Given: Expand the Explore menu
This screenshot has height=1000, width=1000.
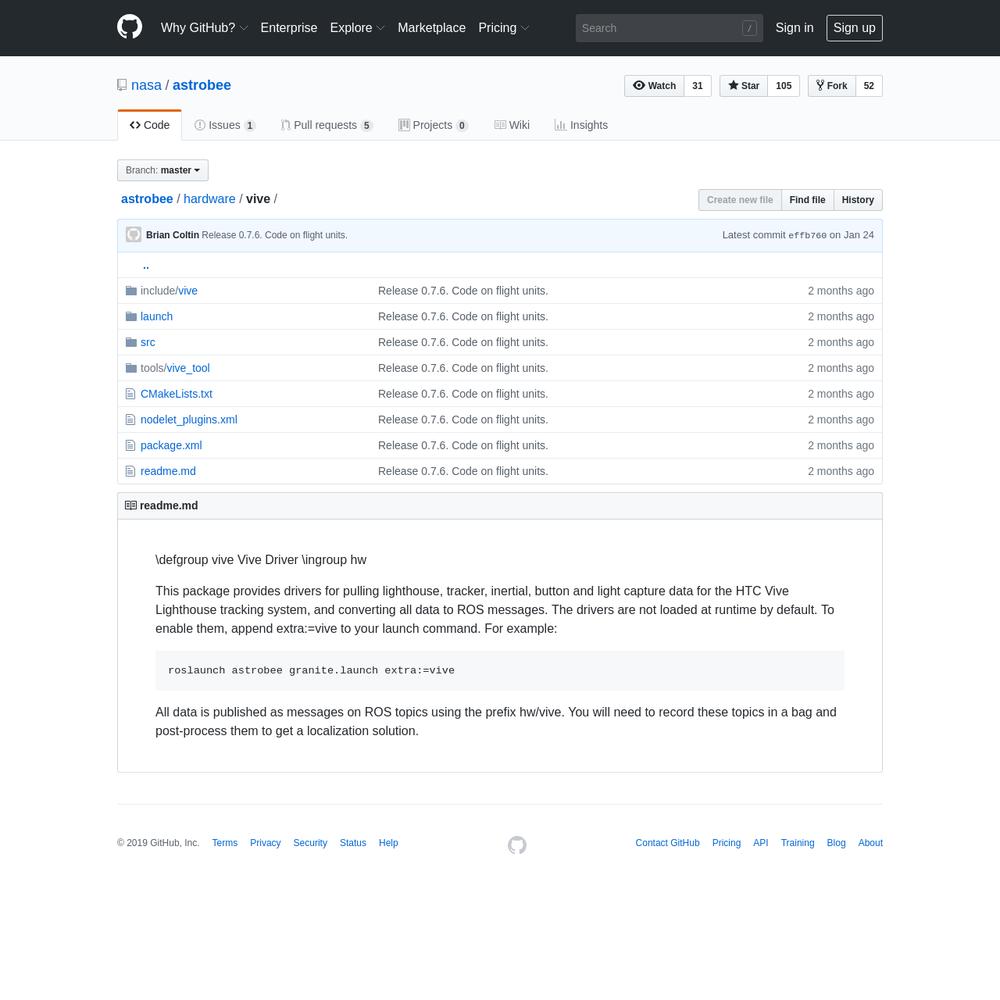Looking at the screenshot, I should tap(357, 28).
